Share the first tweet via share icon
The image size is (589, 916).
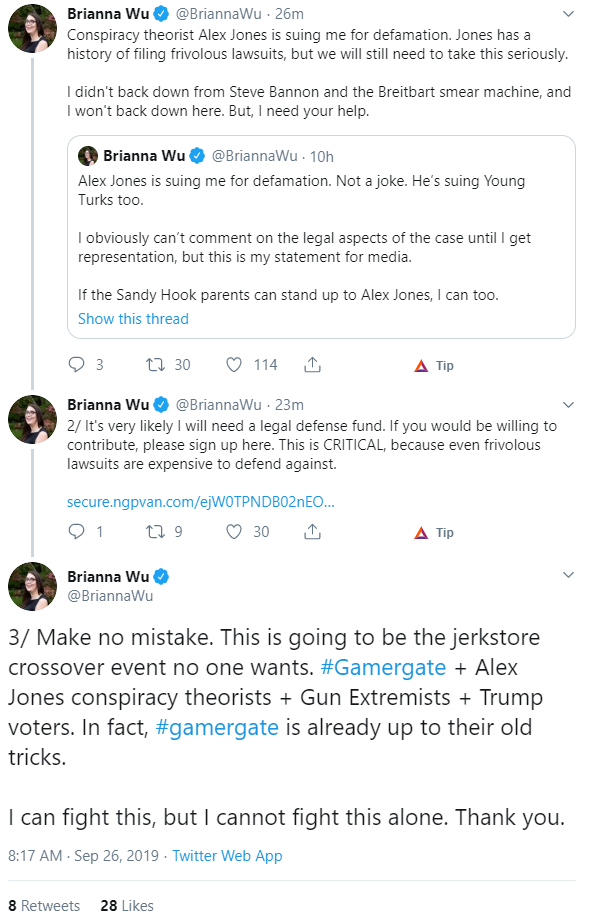(313, 365)
